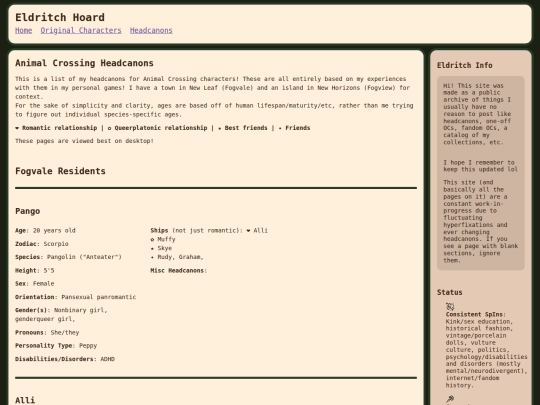Screen dimensions: 540x405
Task: Select the Fogvale Residents heading
Action: point(60,171)
